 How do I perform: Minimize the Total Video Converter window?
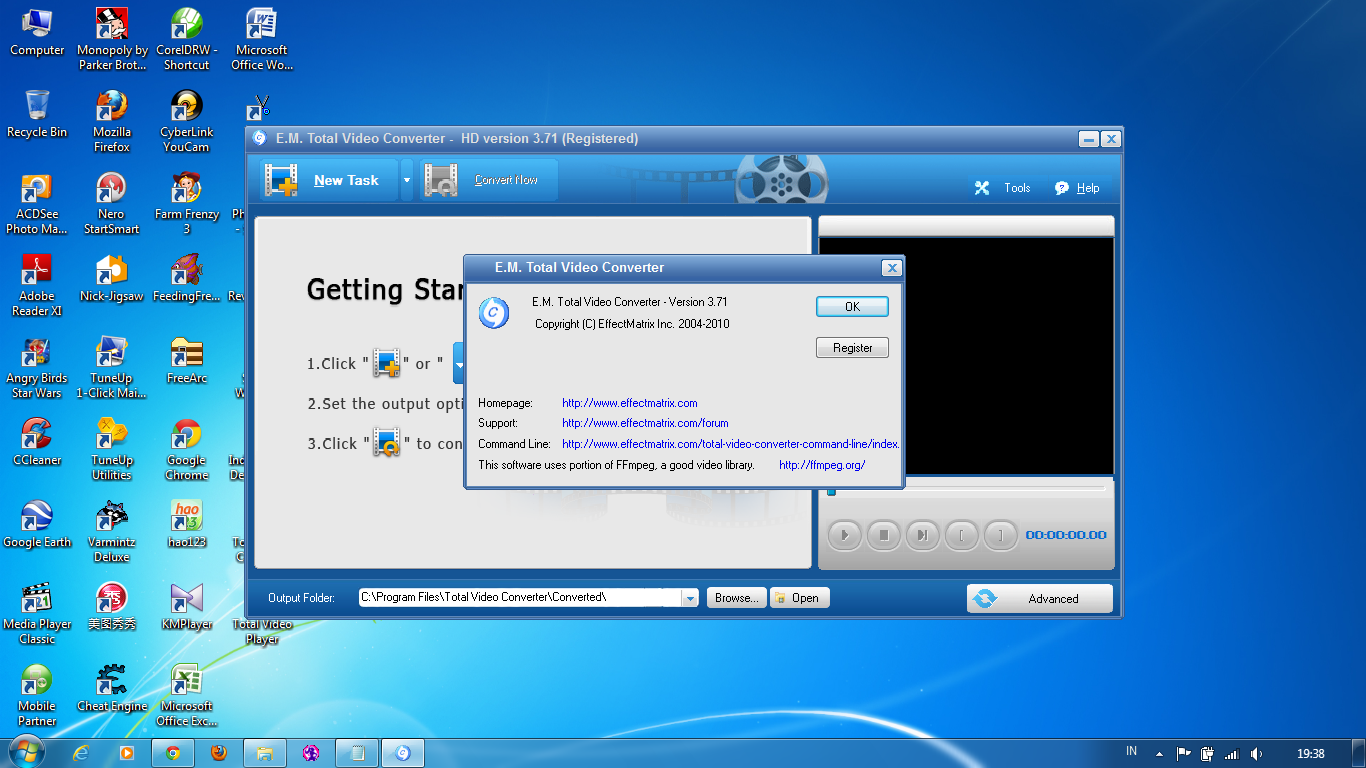pyautogui.click(x=1088, y=139)
